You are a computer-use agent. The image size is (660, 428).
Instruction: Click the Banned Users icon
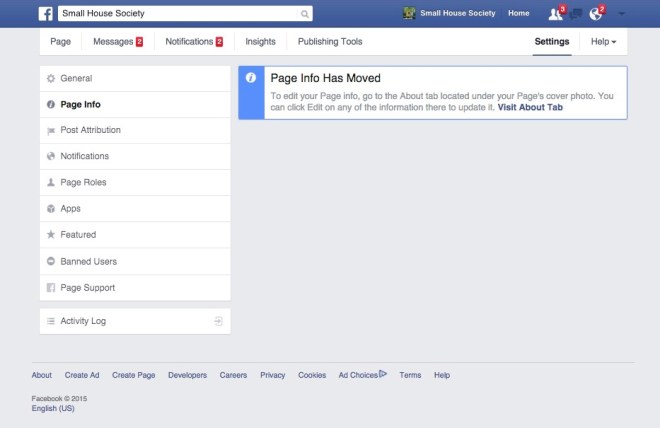pyautogui.click(x=51, y=261)
